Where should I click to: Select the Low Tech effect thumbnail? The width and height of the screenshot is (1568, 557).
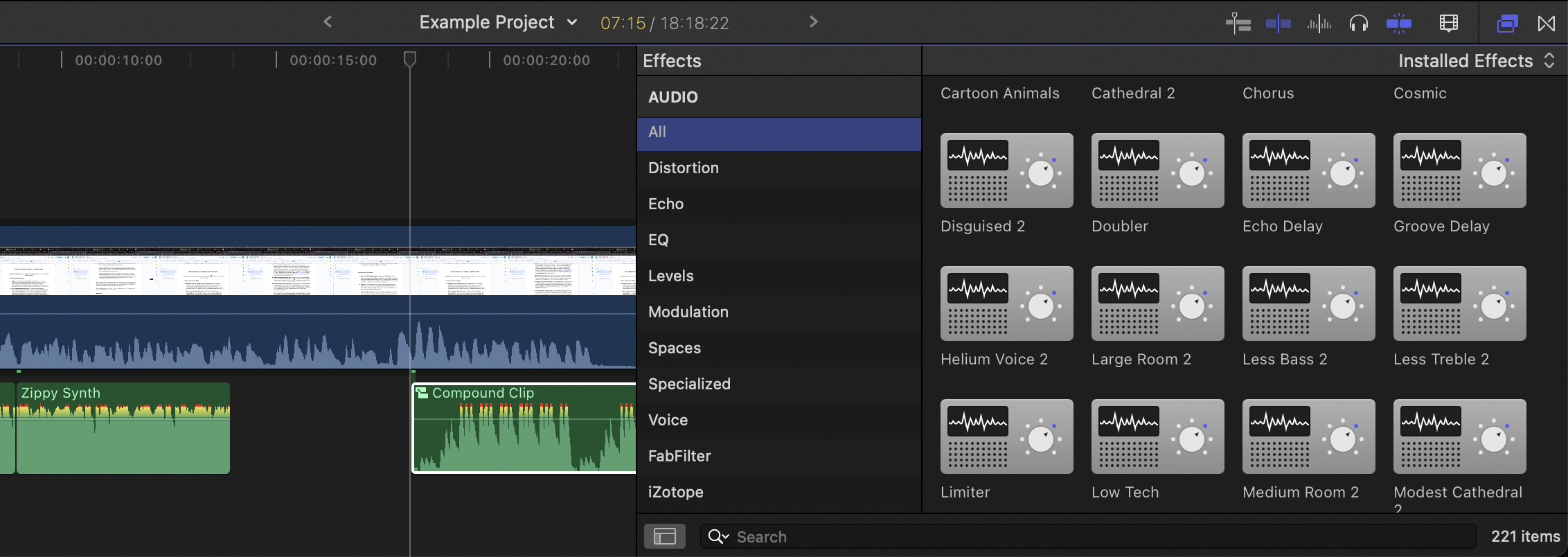(x=1158, y=436)
